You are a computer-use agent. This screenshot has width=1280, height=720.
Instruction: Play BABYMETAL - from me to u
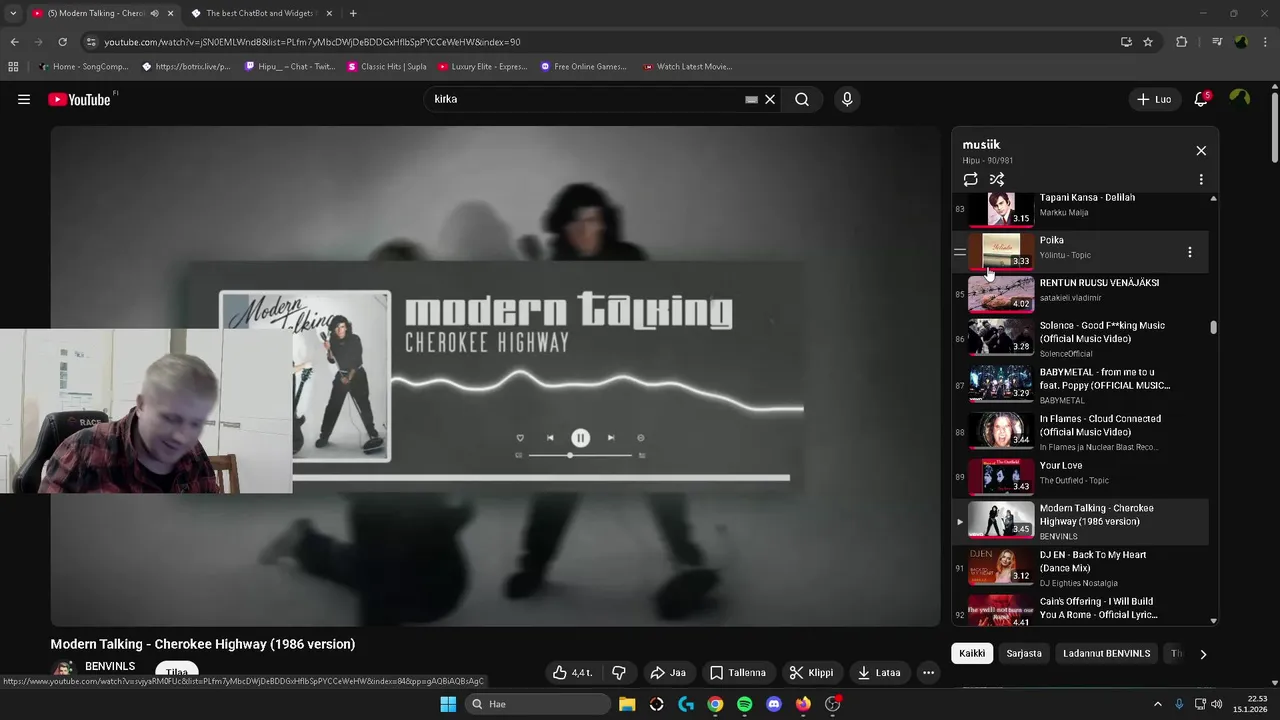click(1080, 385)
